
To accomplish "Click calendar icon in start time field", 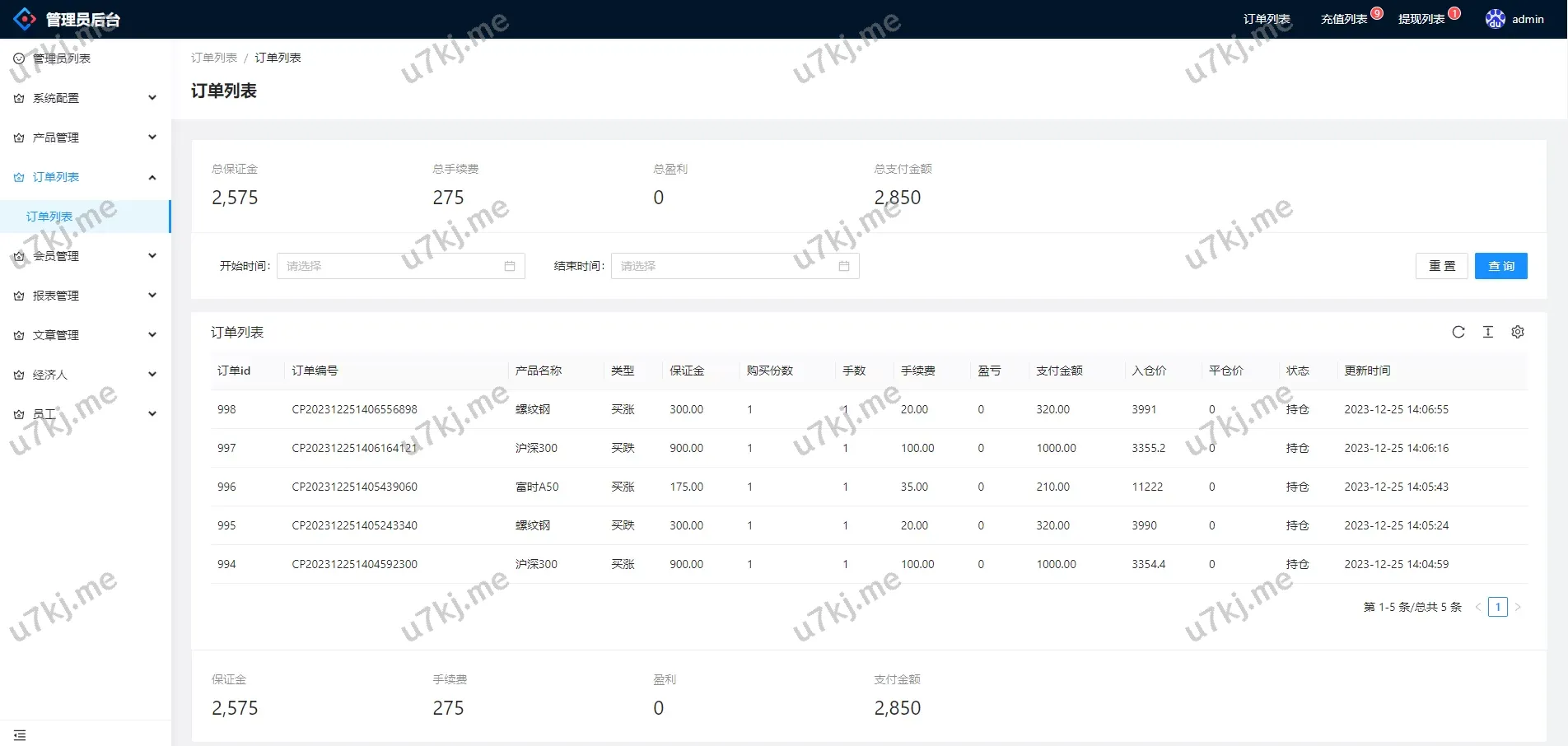I will click(x=509, y=266).
